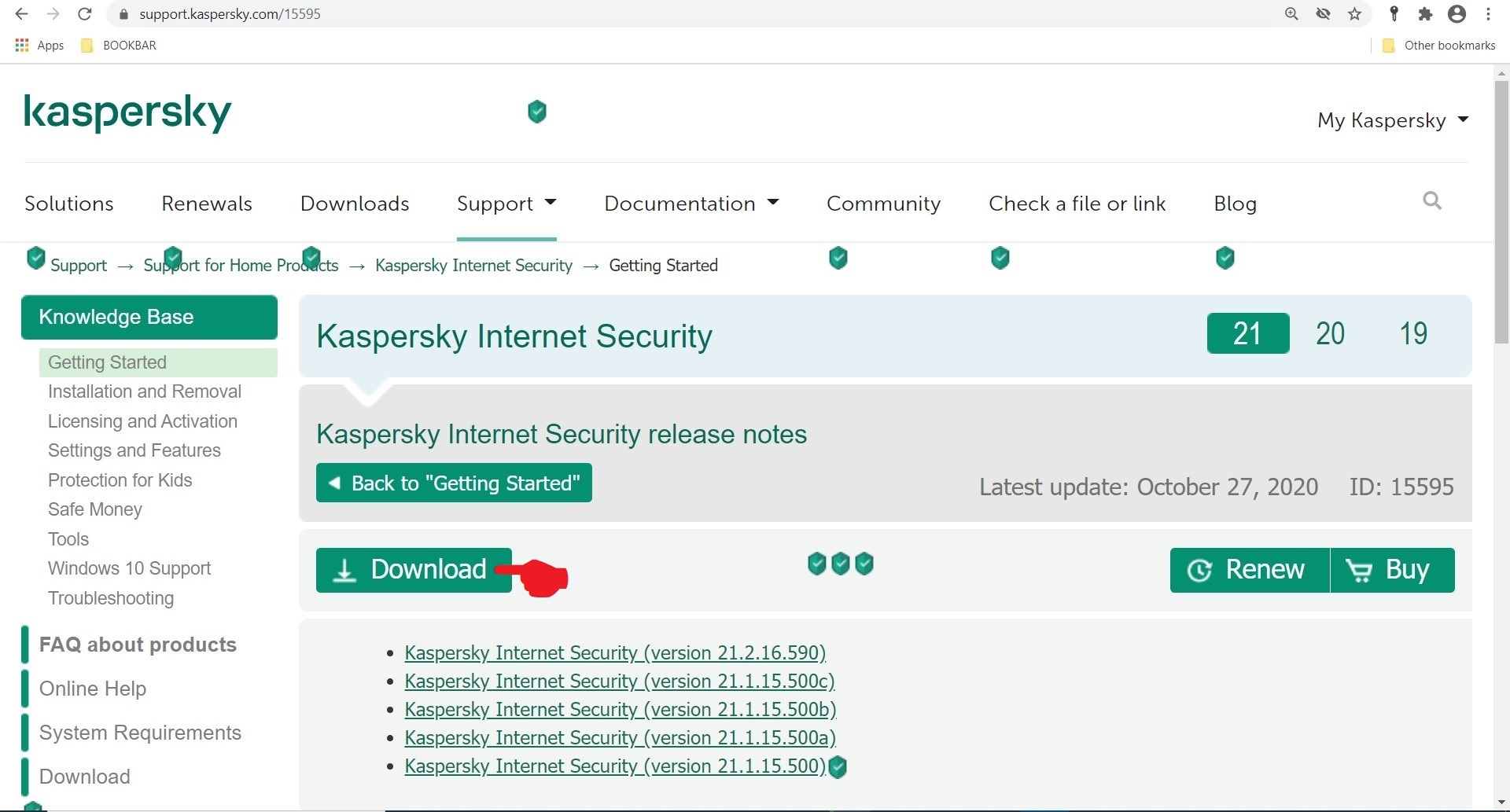Open Check a file or link
This screenshot has width=1510, height=812.
click(1077, 204)
